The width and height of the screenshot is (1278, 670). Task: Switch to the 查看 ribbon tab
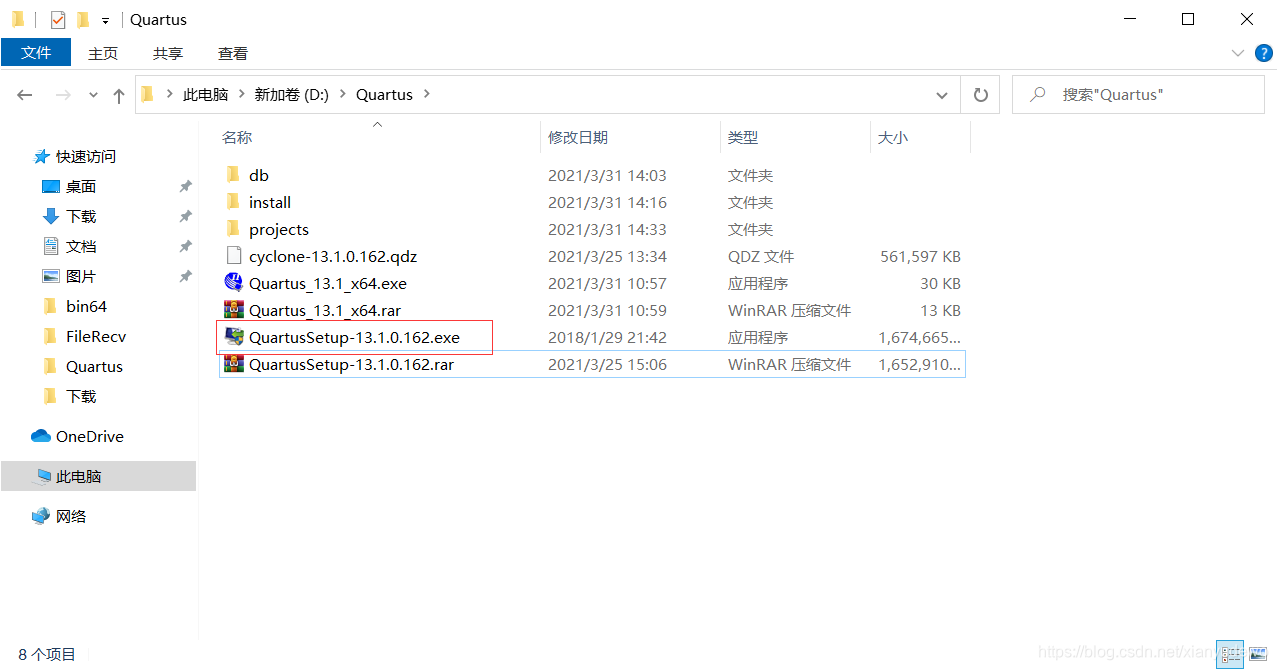(233, 54)
